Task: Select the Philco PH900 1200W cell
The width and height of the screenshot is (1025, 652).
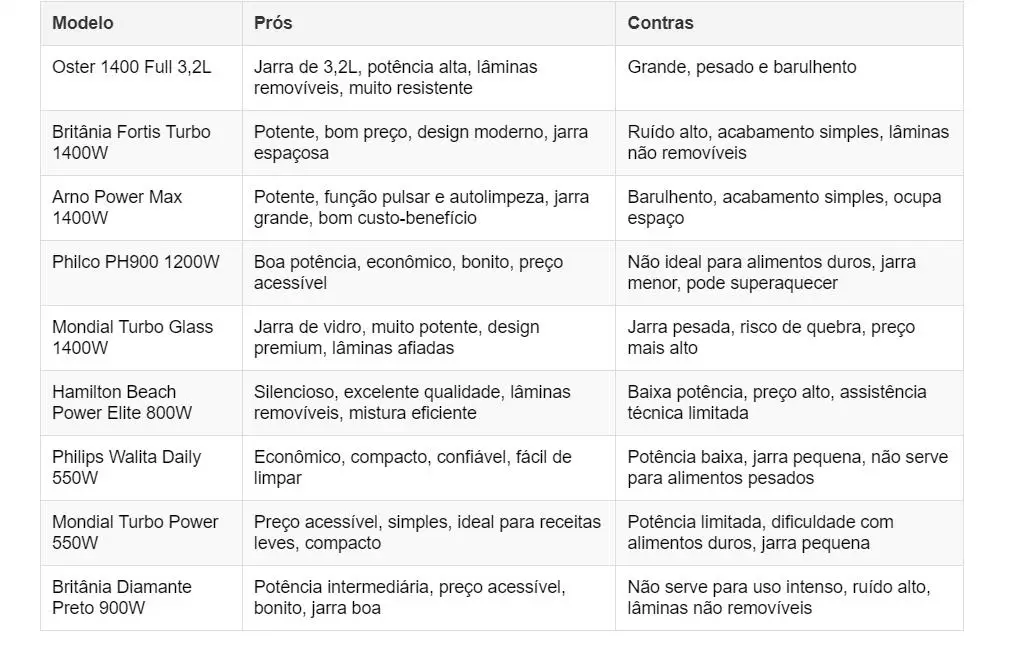Action: point(136,263)
